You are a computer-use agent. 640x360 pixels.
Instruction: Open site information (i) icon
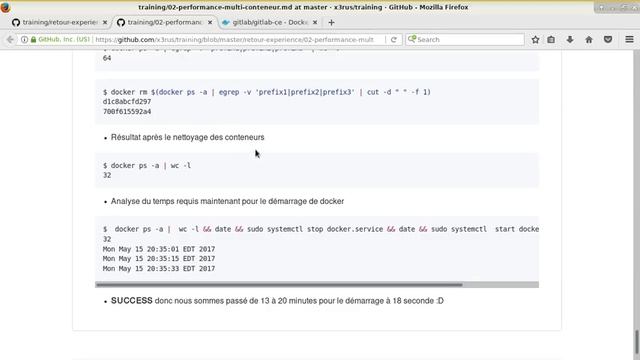(24, 40)
